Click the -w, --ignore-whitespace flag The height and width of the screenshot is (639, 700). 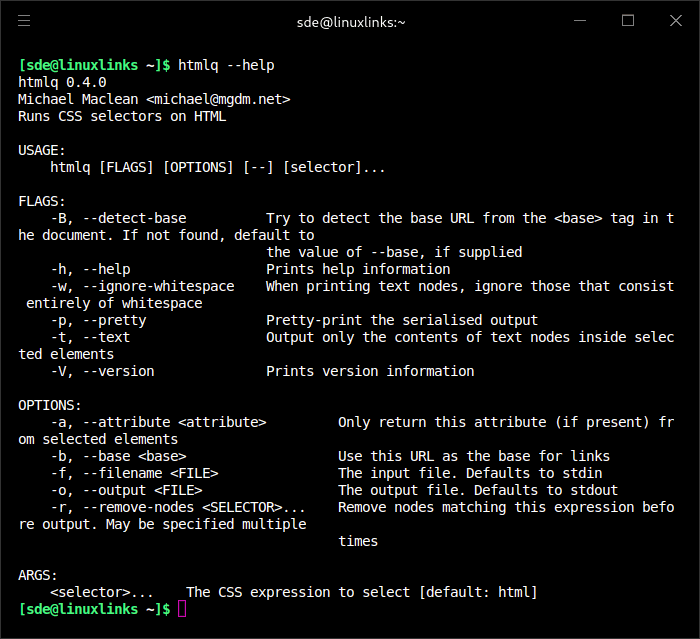click(x=142, y=286)
